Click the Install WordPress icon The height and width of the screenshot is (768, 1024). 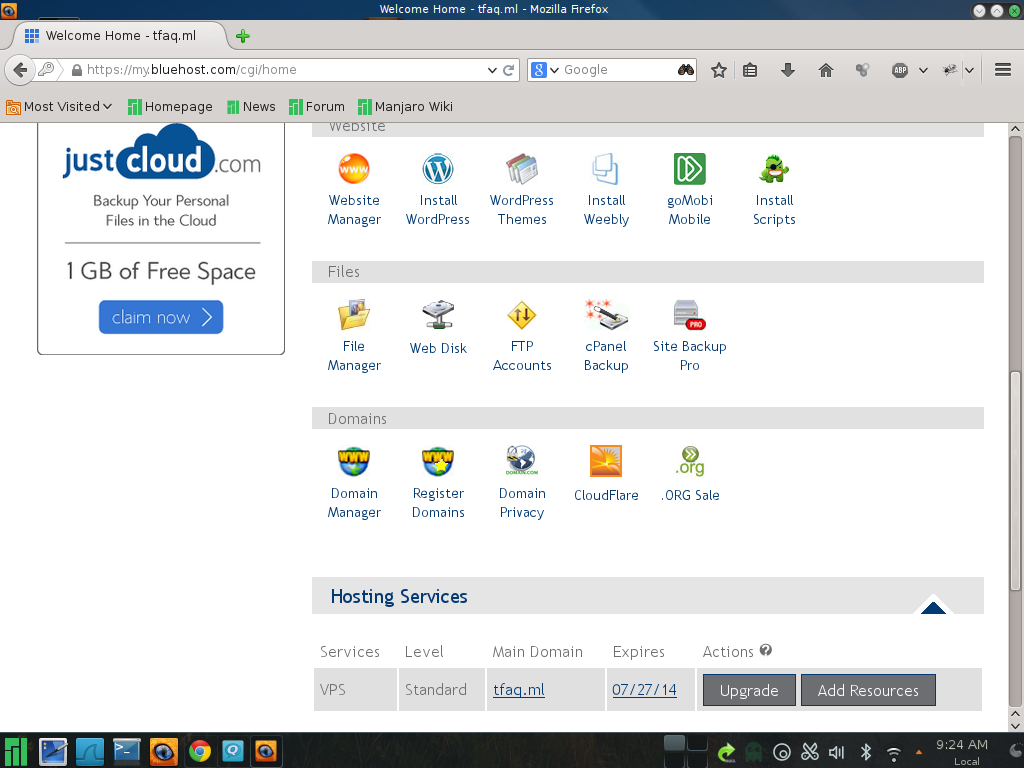click(x=438, y=170)
